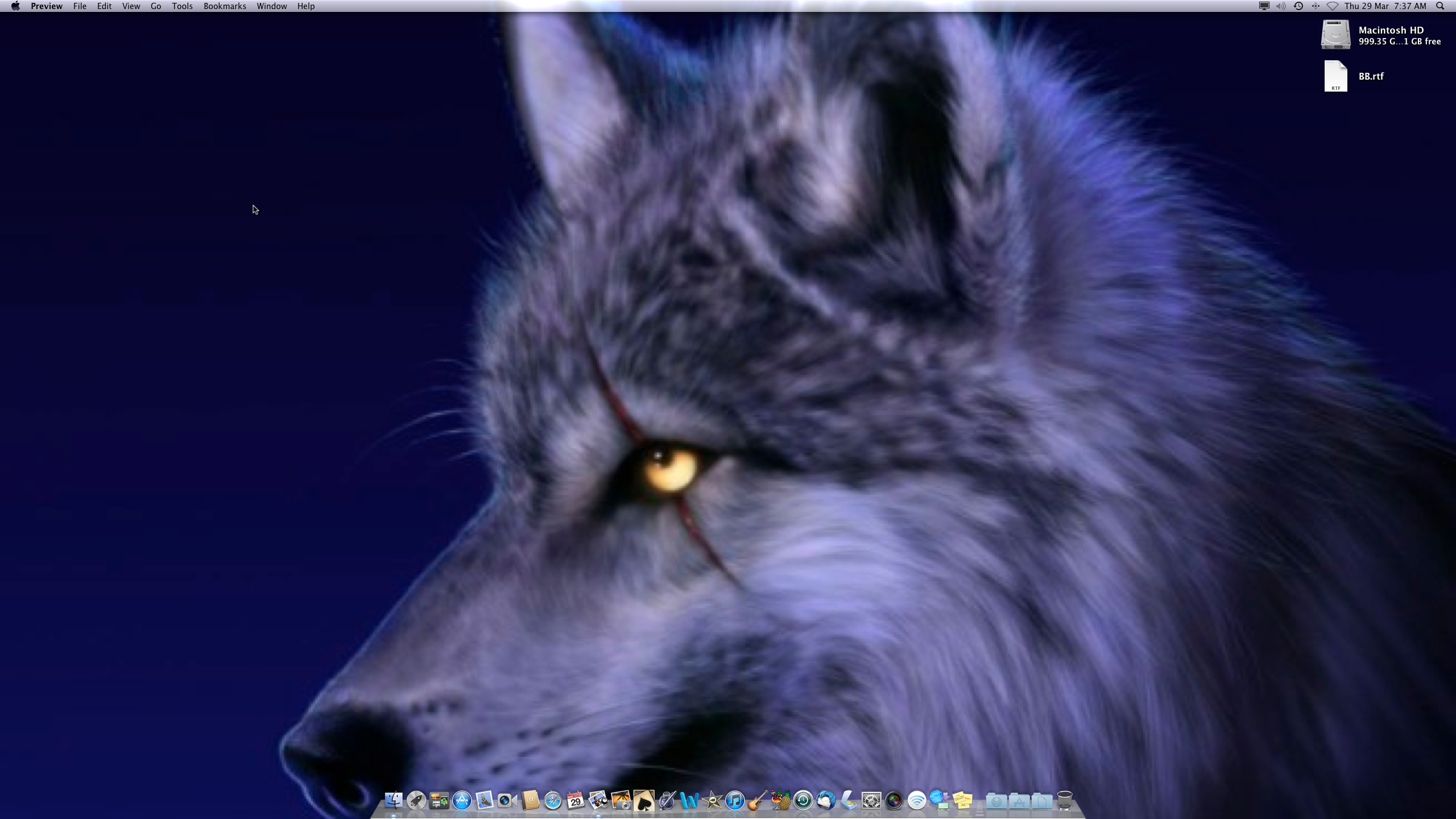The width and height of the screenshot is (1456, 819).
Task: Open the Go menu
Action: tap(156, 6)
